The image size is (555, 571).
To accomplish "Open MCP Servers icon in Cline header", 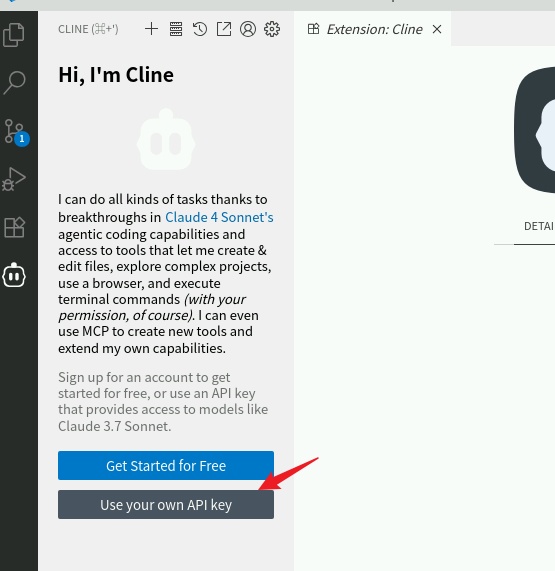I will click(x=176, y=29).
